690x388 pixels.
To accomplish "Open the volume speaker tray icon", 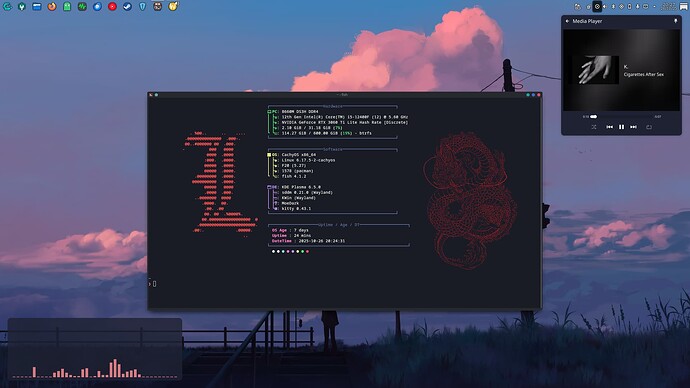I will tap(605, 7).
